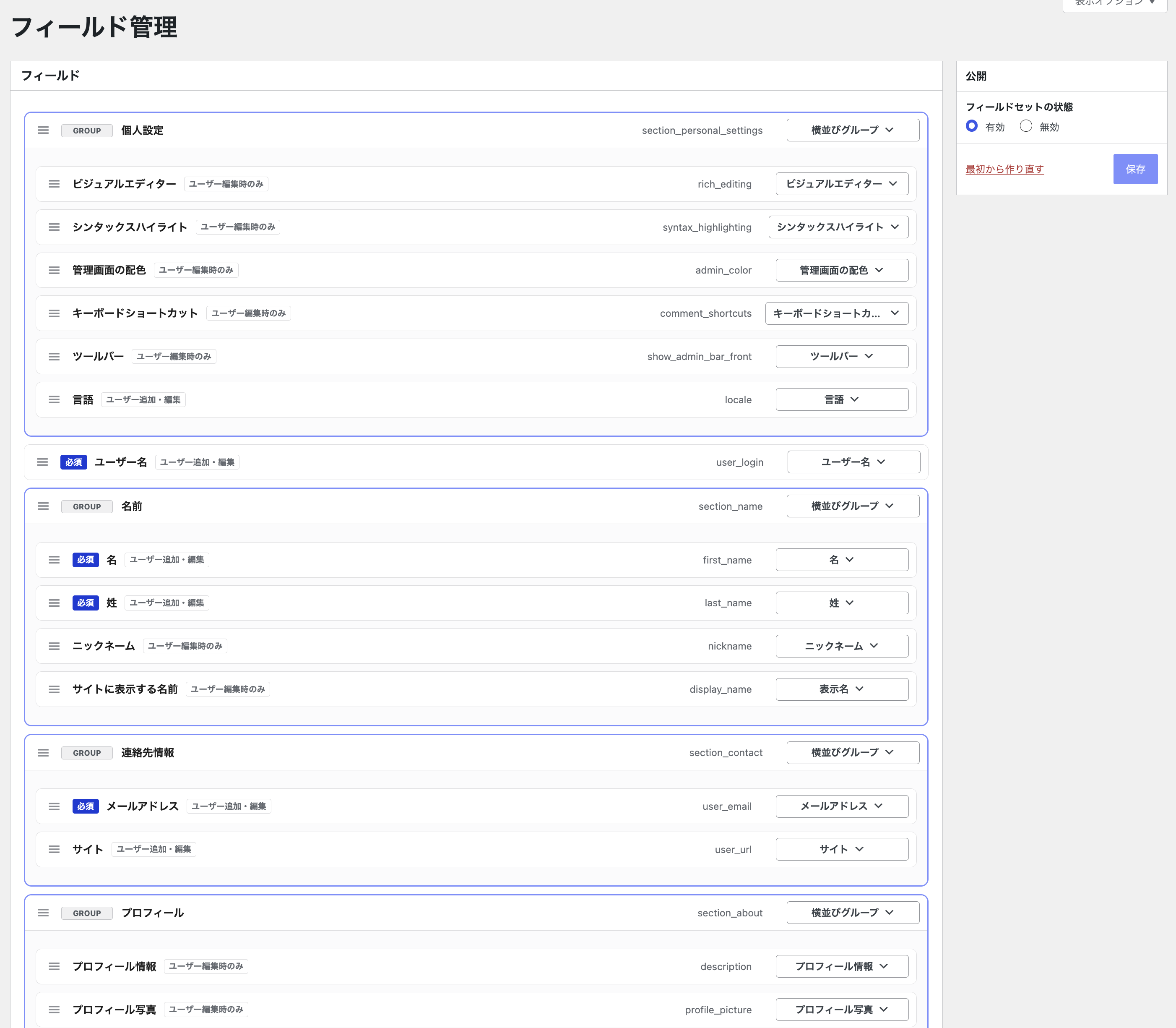The width and height of the screenshot is (1176, 1028).
Task: Grab the drag handle for メールアドレス row
Action: [x=54, y=806]
